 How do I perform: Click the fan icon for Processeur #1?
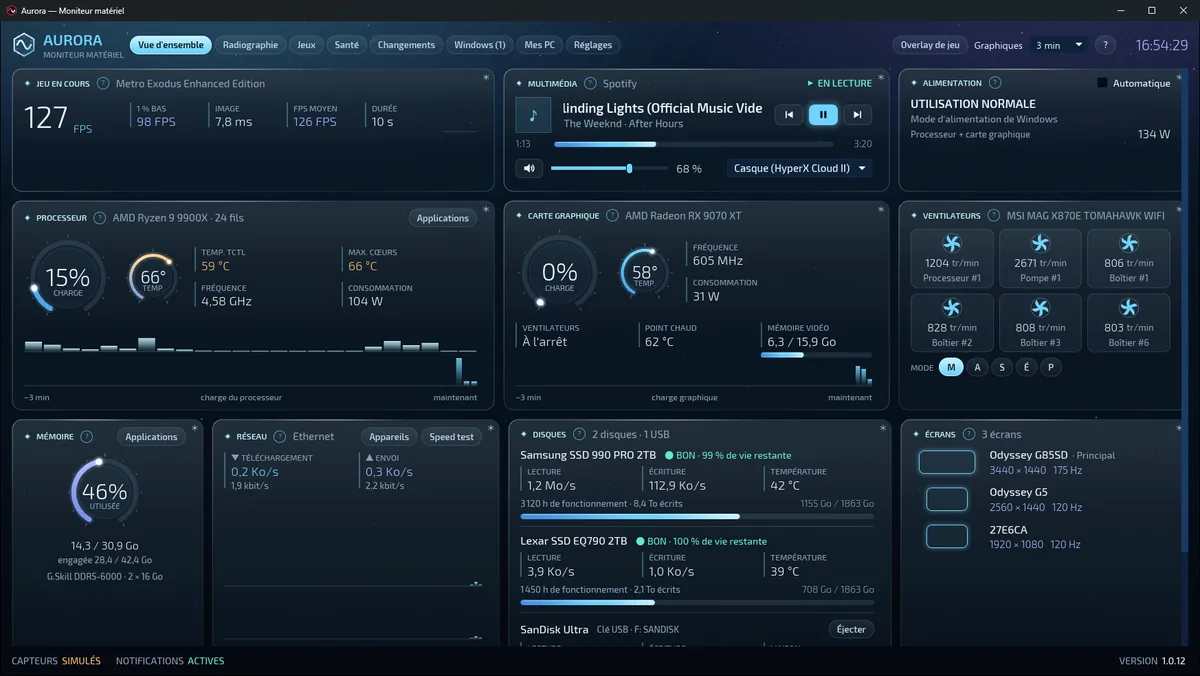(x=952, y=243)
